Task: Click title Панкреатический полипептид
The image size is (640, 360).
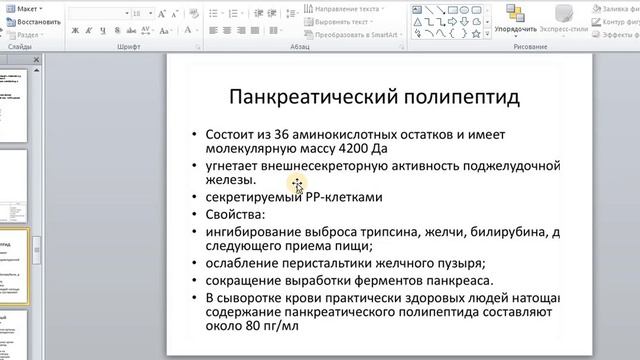Action: point(374,97)
